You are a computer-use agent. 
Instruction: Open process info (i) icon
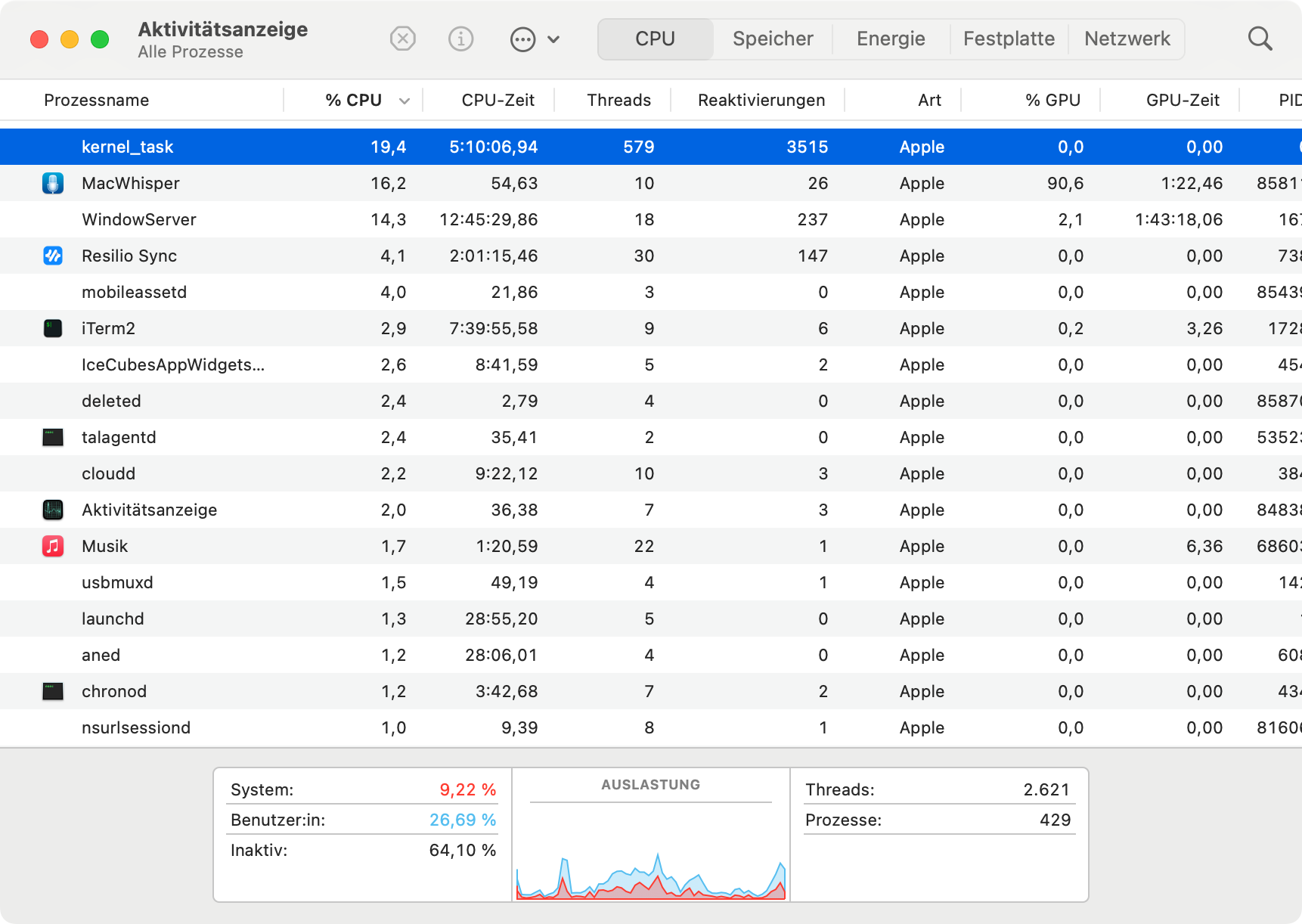coord(460,39)
